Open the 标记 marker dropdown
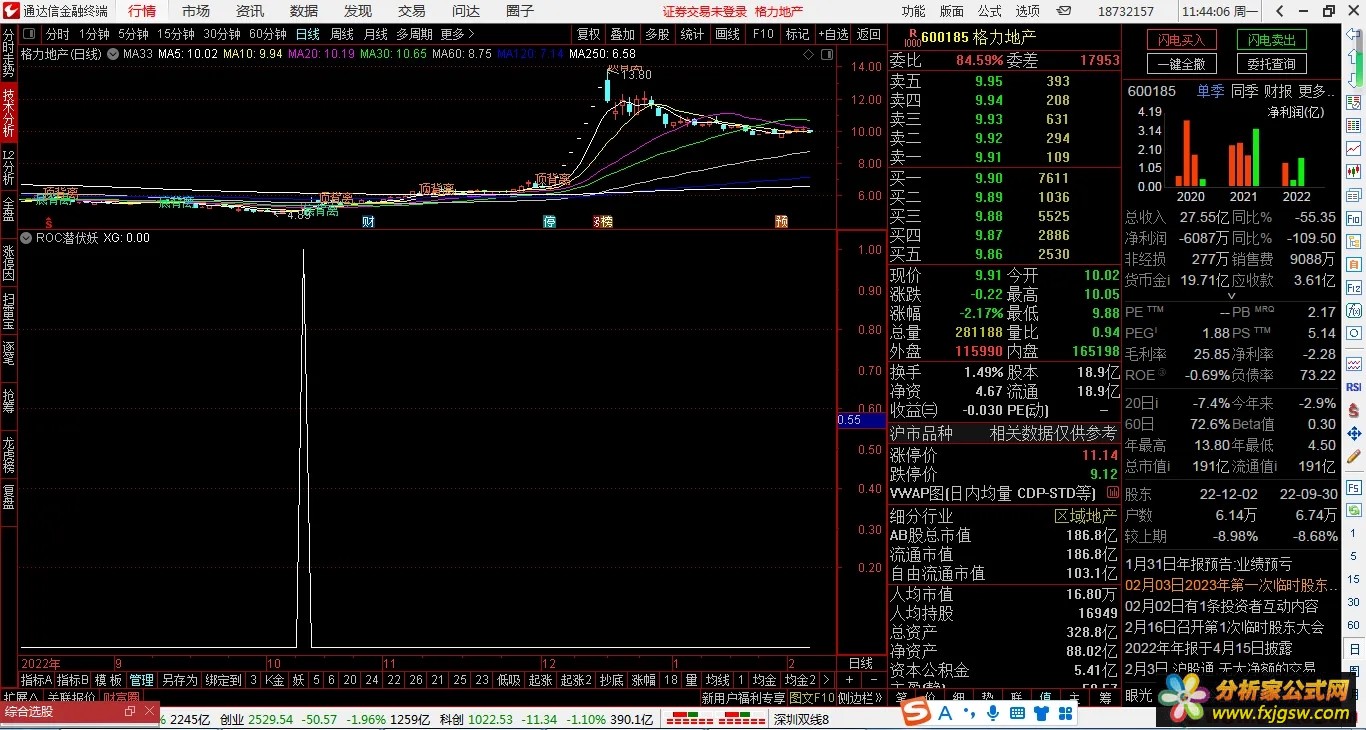This screenshot has height=730, width=1366. coord(797,34)
